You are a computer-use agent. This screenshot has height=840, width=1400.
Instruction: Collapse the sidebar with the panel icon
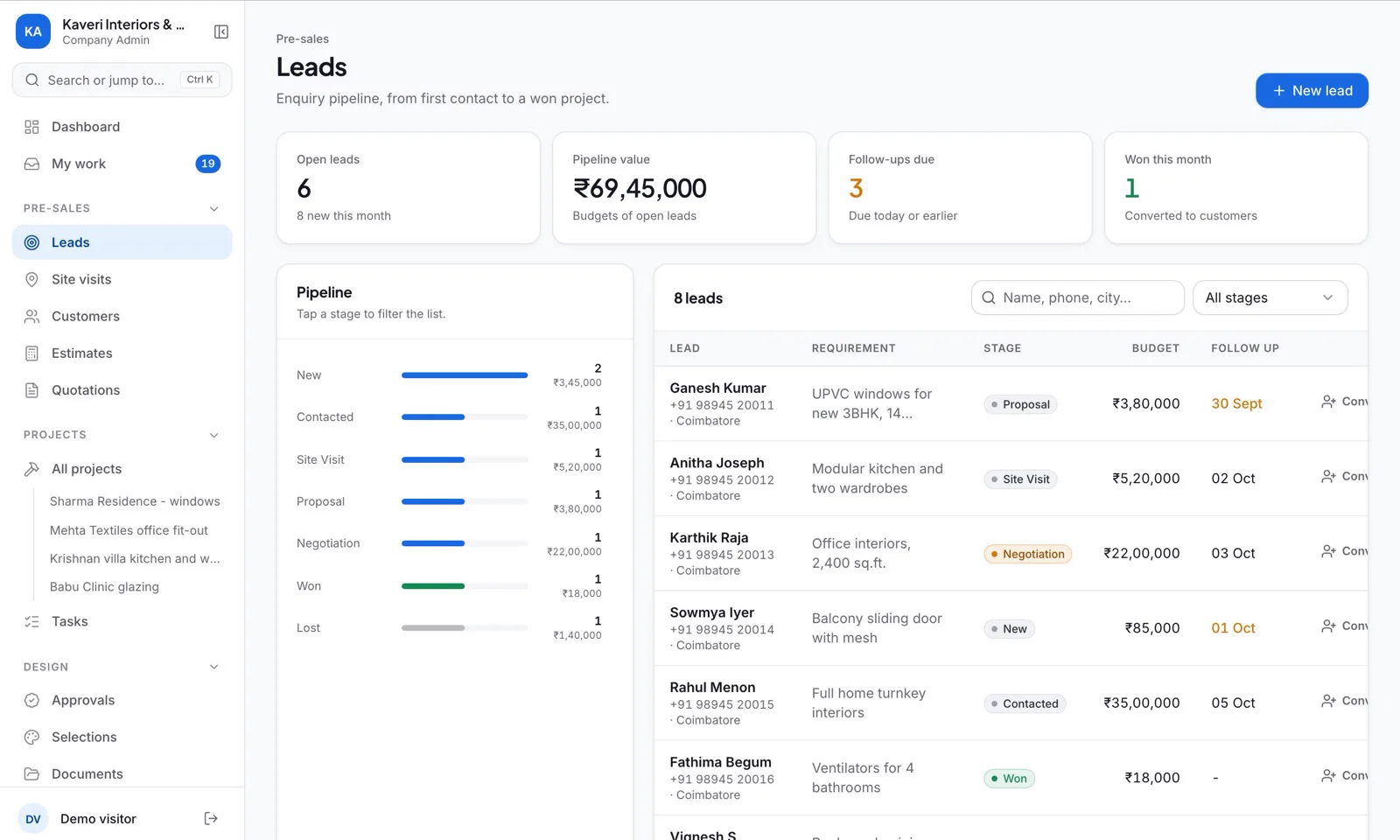coord(221,31)
